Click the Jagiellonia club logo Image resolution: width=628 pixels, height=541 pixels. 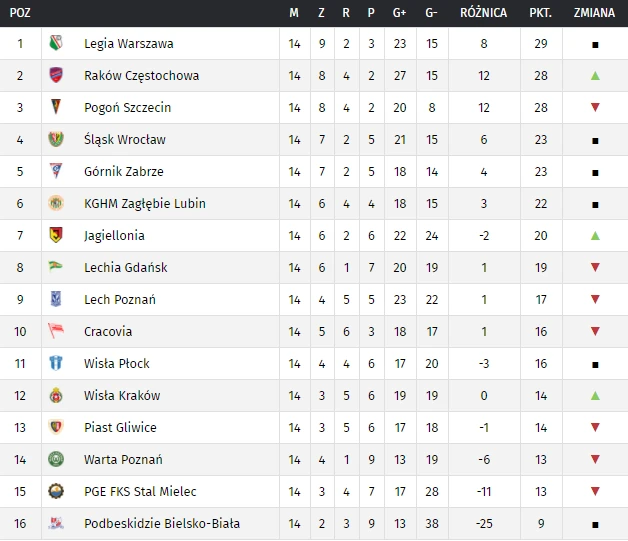56,236
